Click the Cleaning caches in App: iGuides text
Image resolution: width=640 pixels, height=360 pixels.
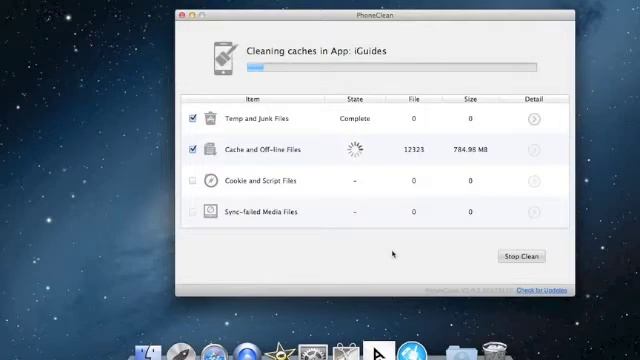point(316,51)
